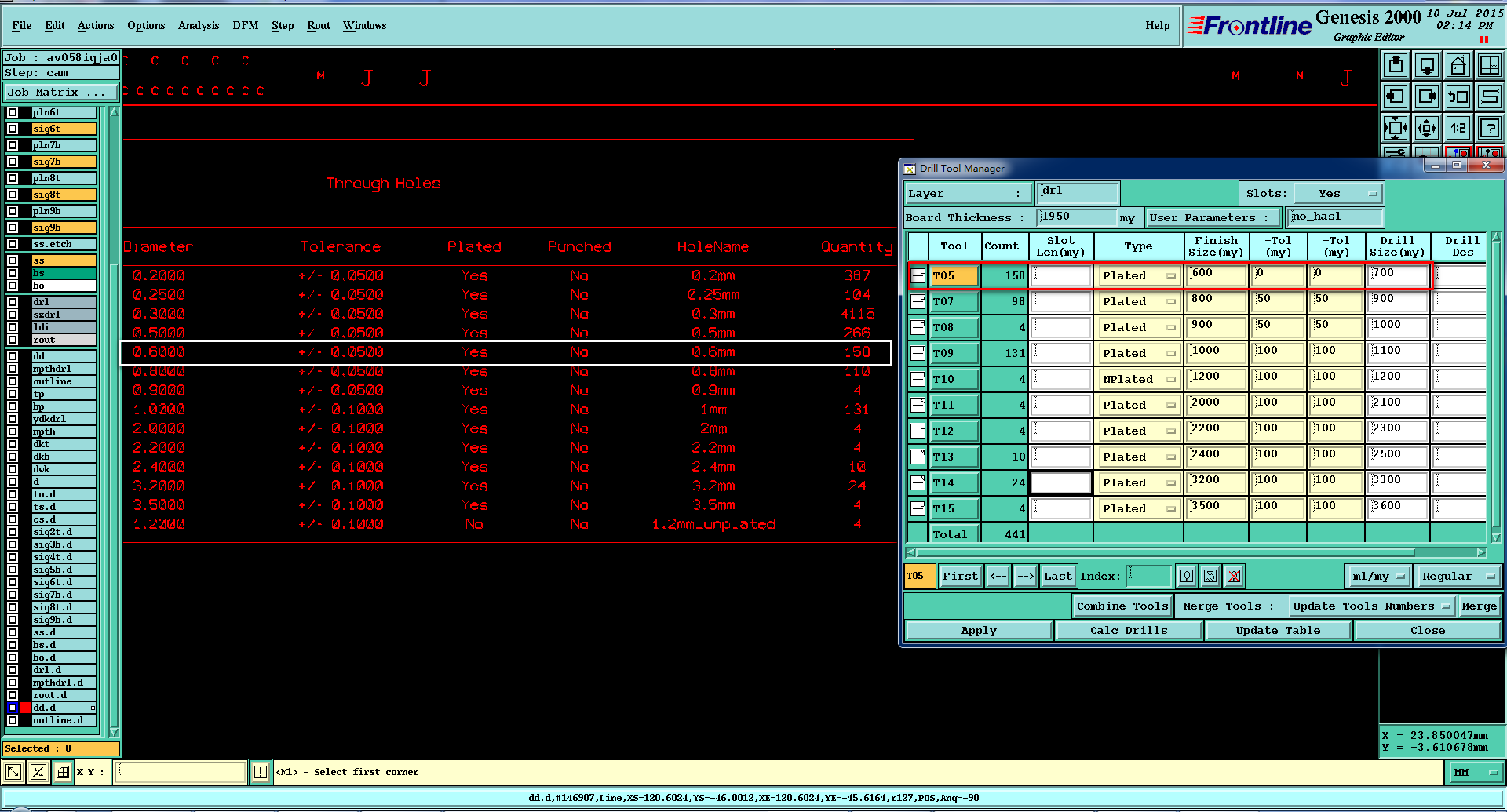Click the zoom in arrows icon
This screenshot has height=812, width=1507.
[x=1396, y=128]
